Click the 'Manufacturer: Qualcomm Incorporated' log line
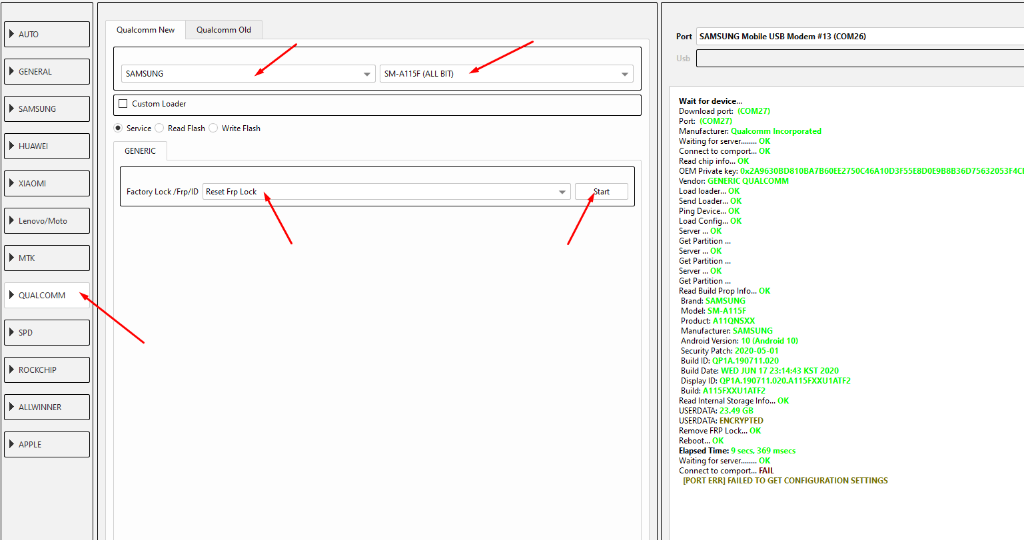The image size is (1024, 540). pos(750,131)
